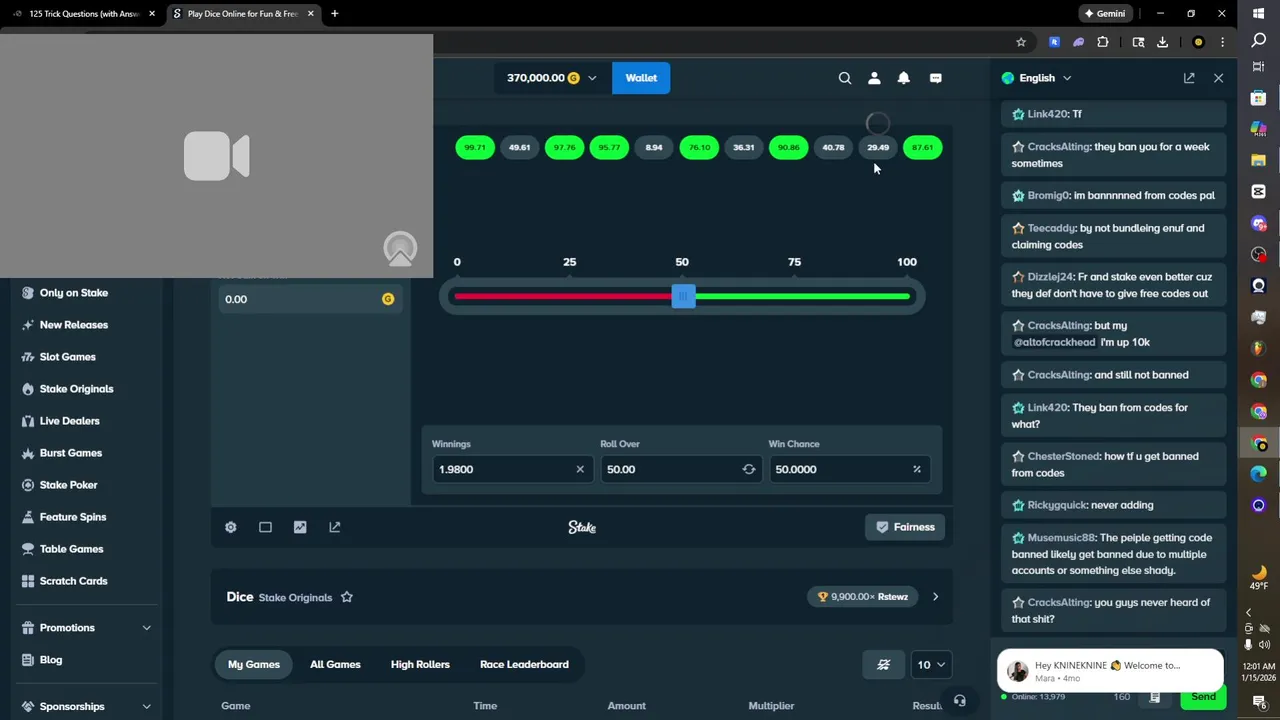
Task: Open the user profile icon
Action: (874, 78)
